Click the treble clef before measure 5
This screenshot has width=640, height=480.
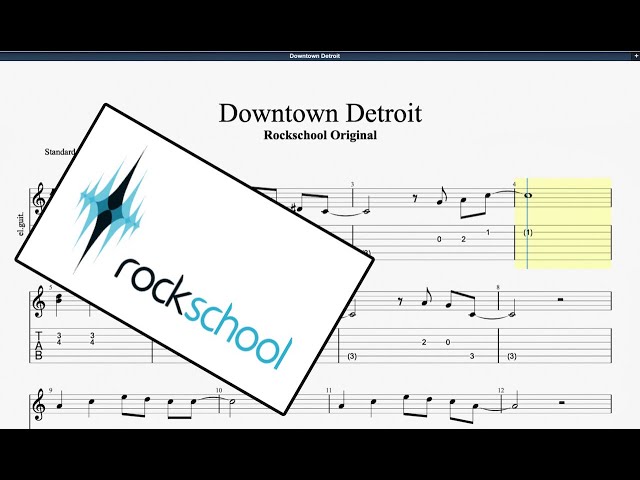coord(39,302)
